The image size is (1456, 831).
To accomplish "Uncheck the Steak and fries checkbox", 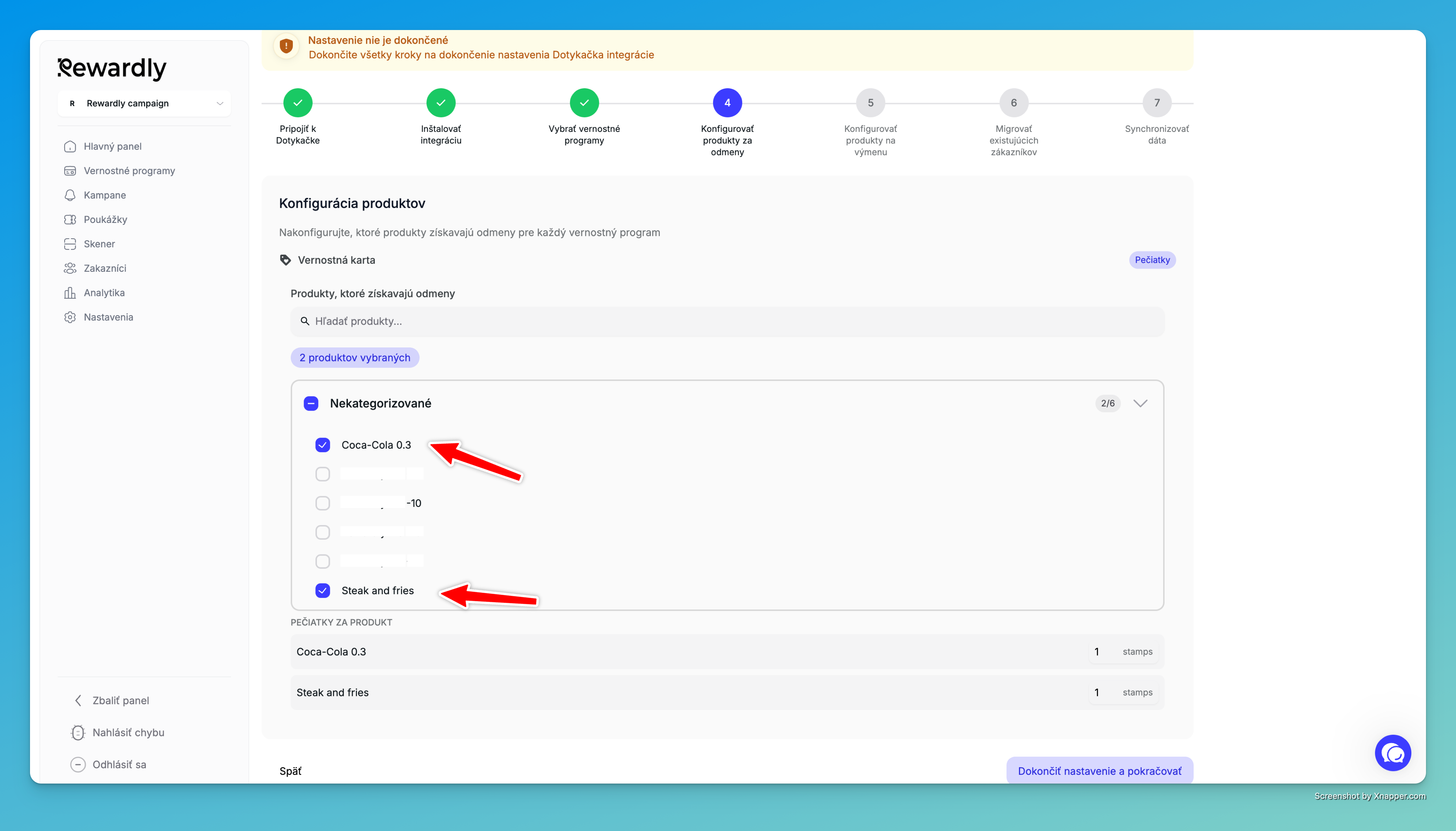I will 322,591.
